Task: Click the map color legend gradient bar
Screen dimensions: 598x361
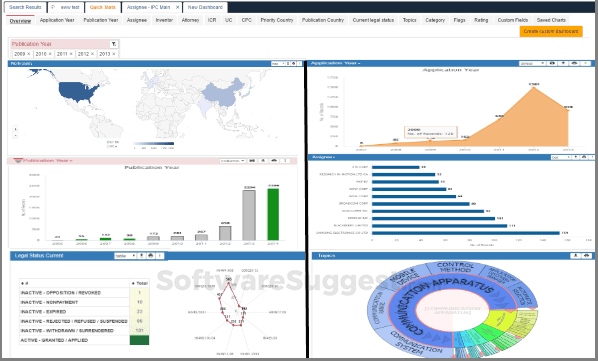Action: (x=153, y=144)
